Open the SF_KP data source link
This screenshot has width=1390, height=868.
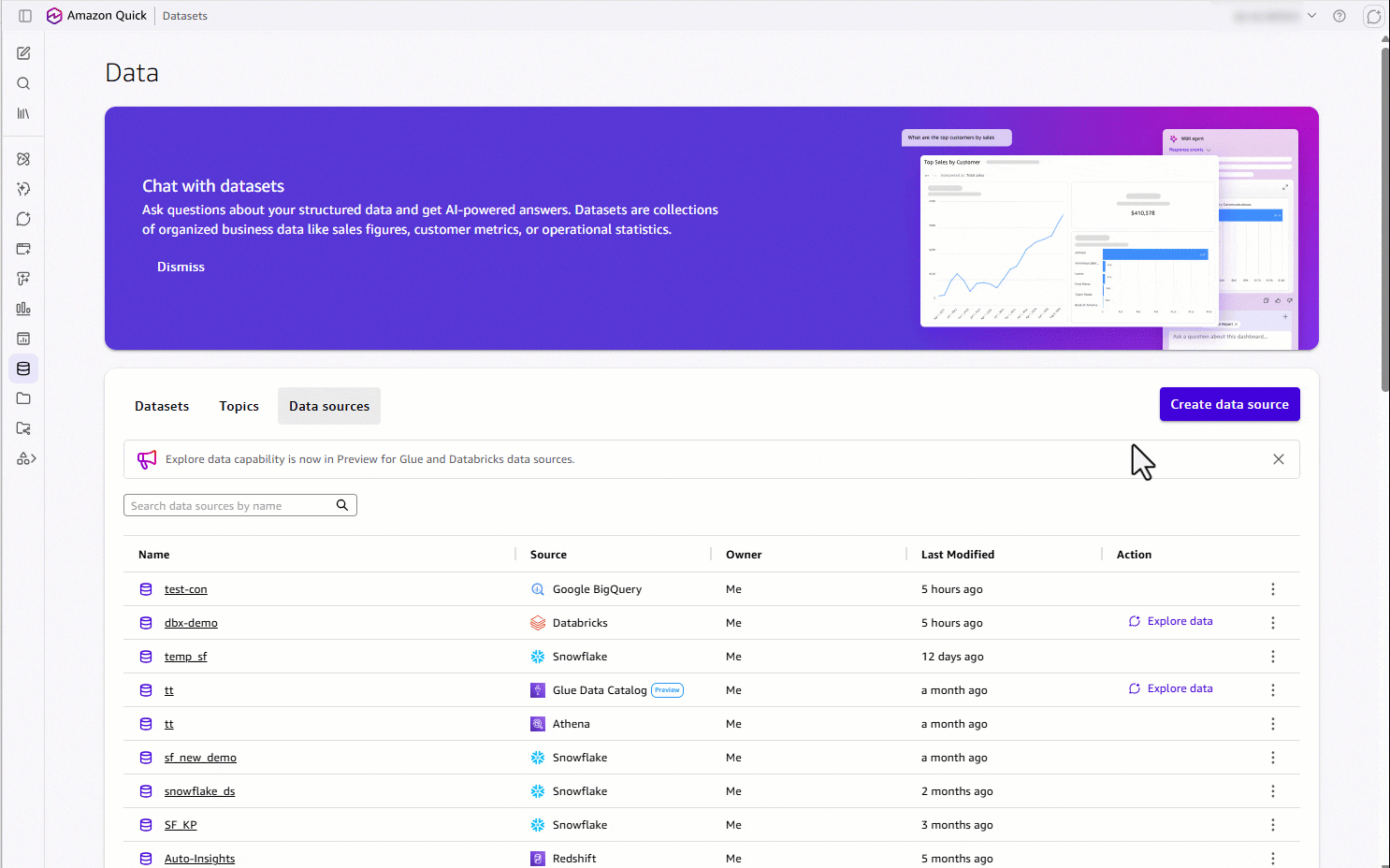tap(181, 825)
